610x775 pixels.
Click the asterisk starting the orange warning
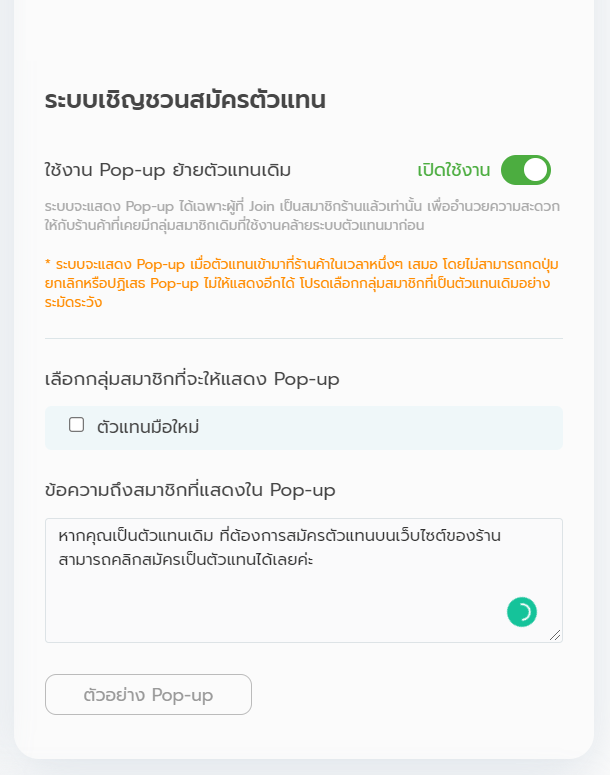(x=48, y=264)
